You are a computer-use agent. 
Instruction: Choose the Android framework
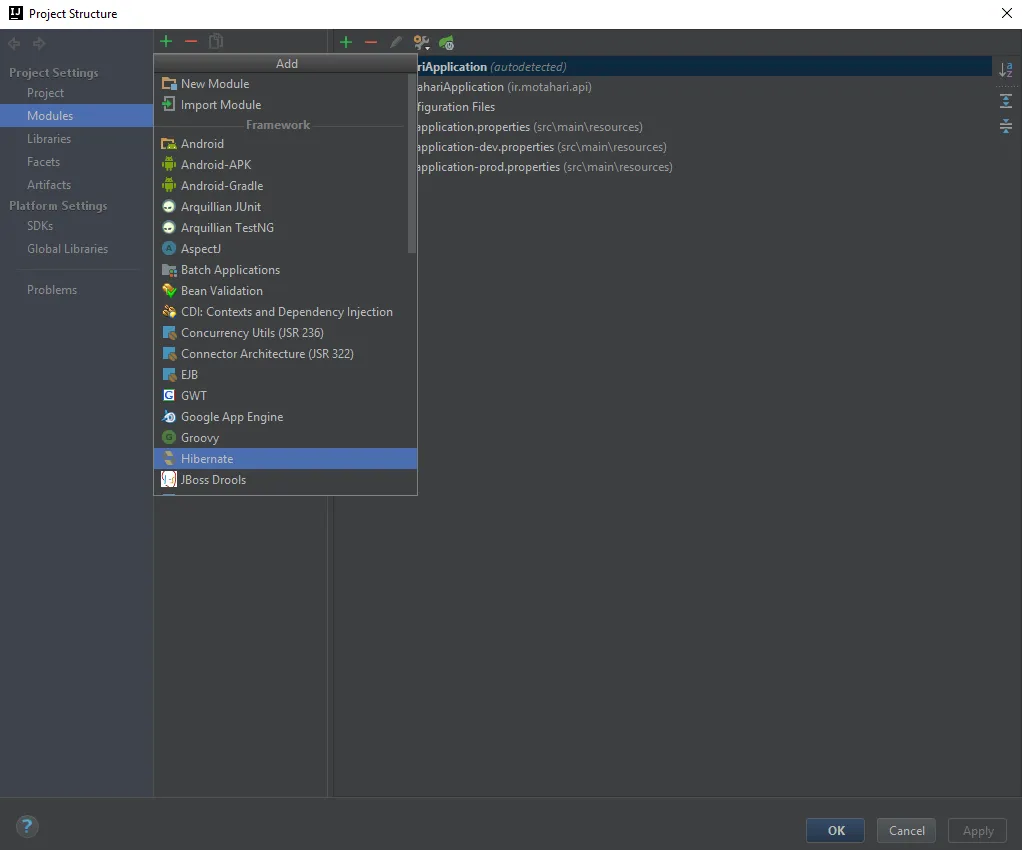(x=285, y=143)
